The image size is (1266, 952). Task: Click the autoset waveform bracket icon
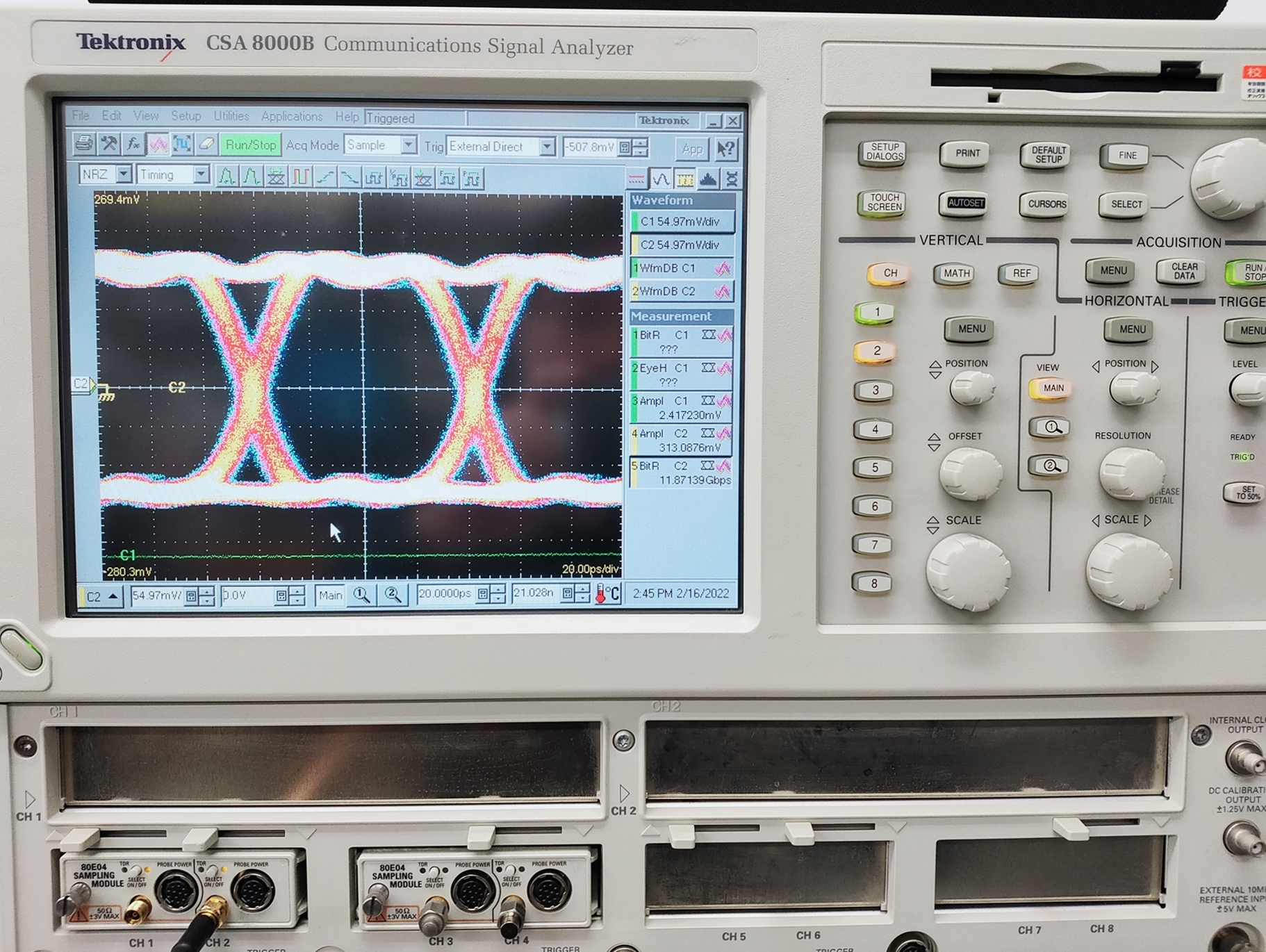pos(182,145)
